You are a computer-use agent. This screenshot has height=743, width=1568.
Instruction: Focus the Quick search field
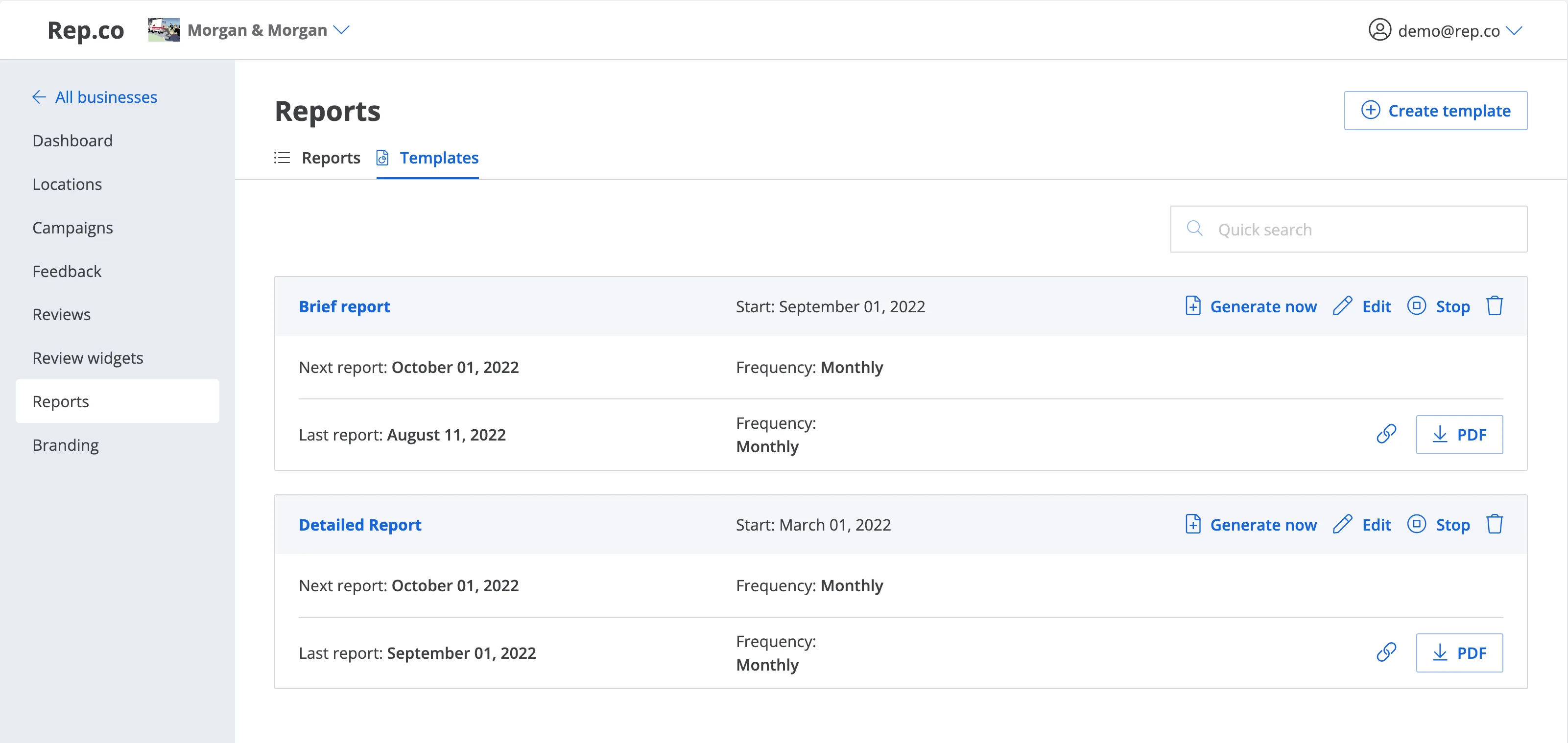tap(1348, 229)
